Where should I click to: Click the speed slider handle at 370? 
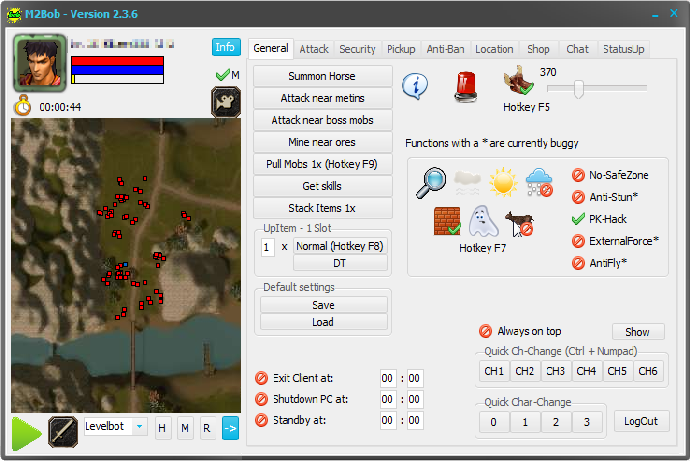click(x=579, y=89)
